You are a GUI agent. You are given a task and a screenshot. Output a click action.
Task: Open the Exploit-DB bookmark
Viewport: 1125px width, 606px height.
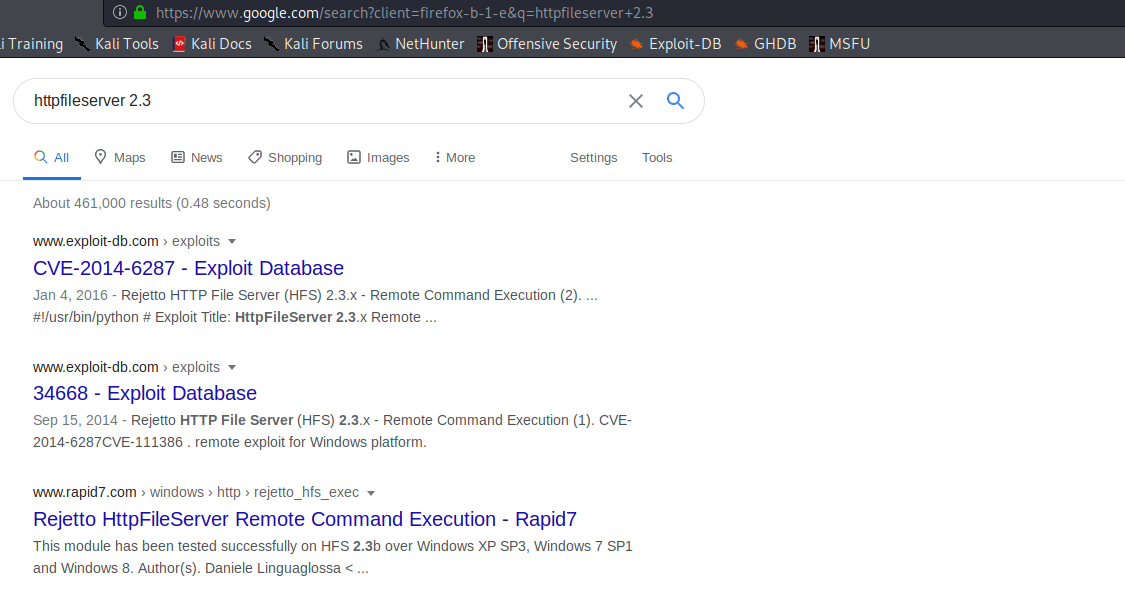(x=675, y=44)
